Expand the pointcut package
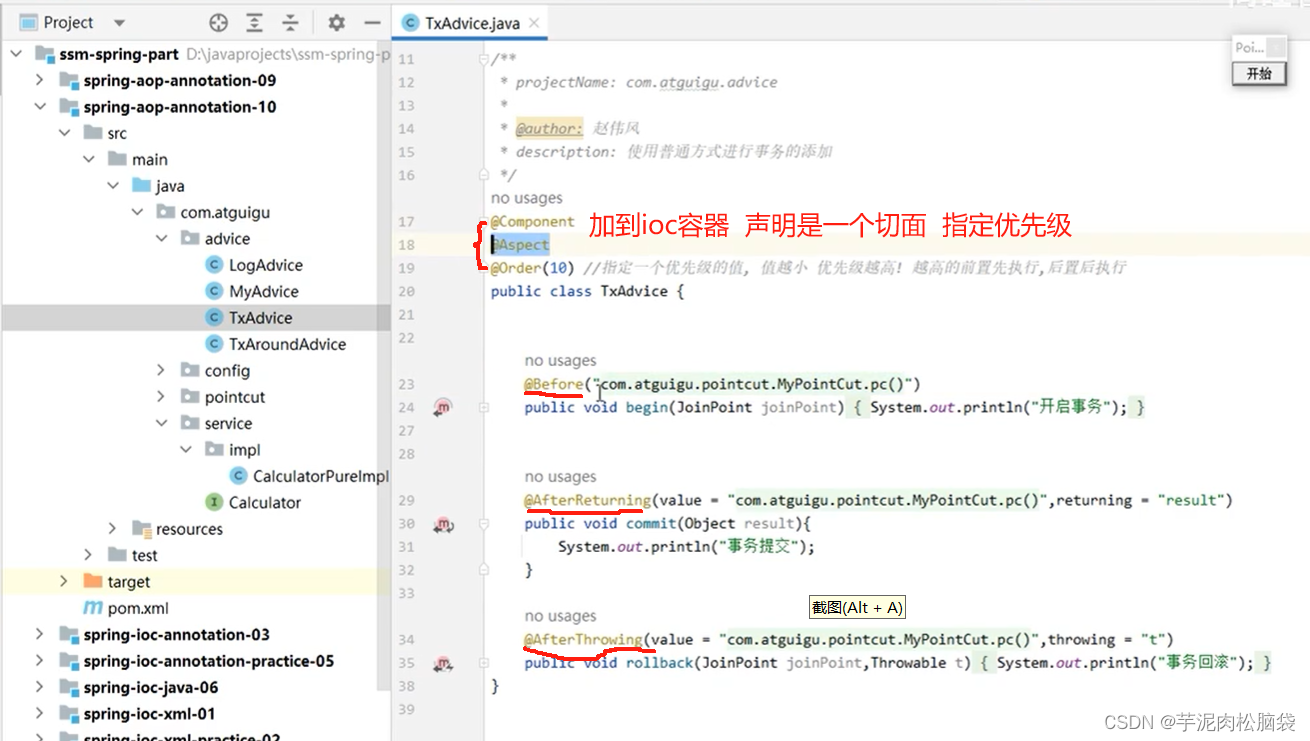This screenshot has width=1310, height=741. pyautogui.click(x=161, y=397)
